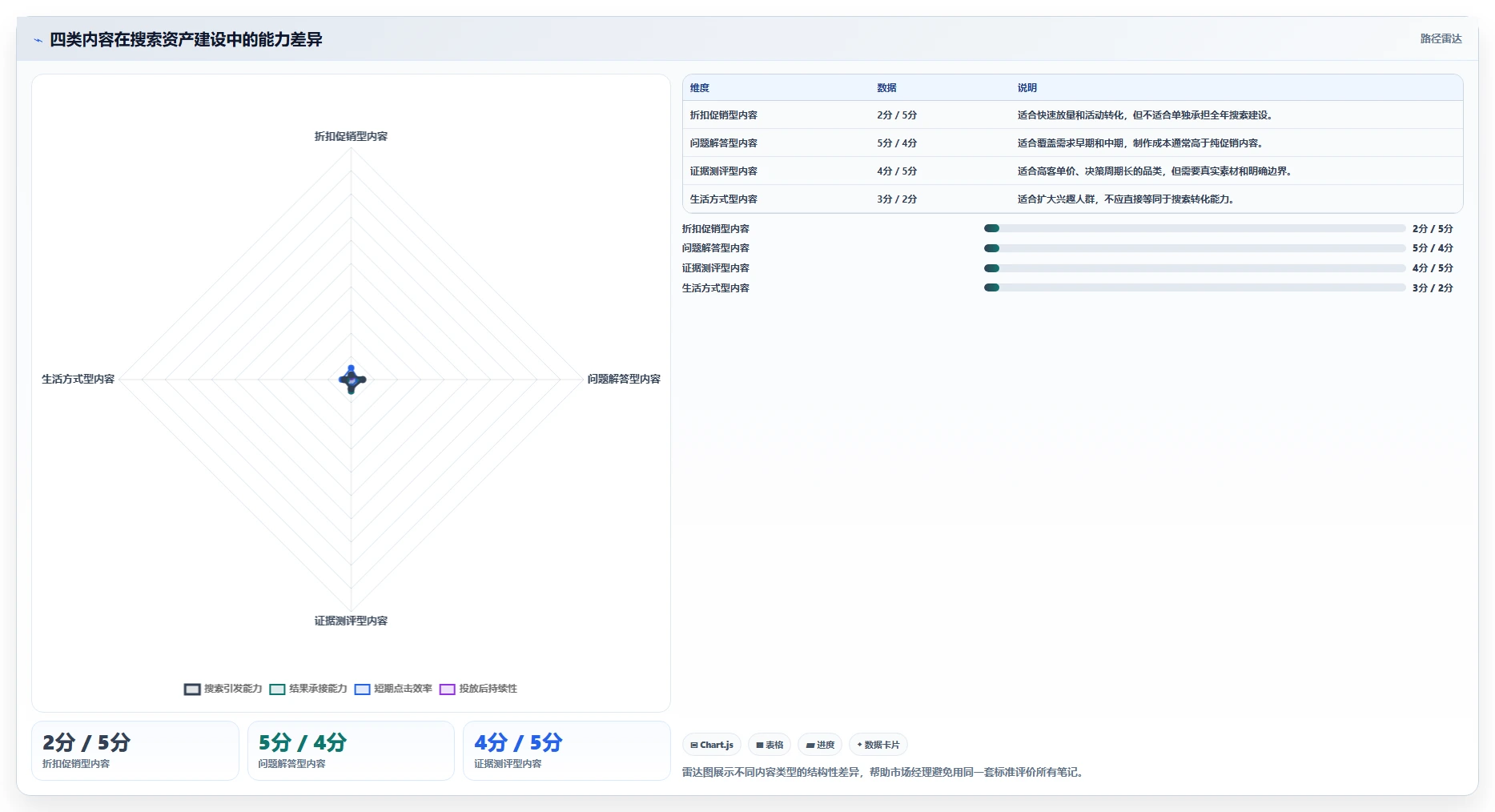
Task: Click the description 适合高客单价、决策周期长的品类
Action: [x=1155, y=171]
